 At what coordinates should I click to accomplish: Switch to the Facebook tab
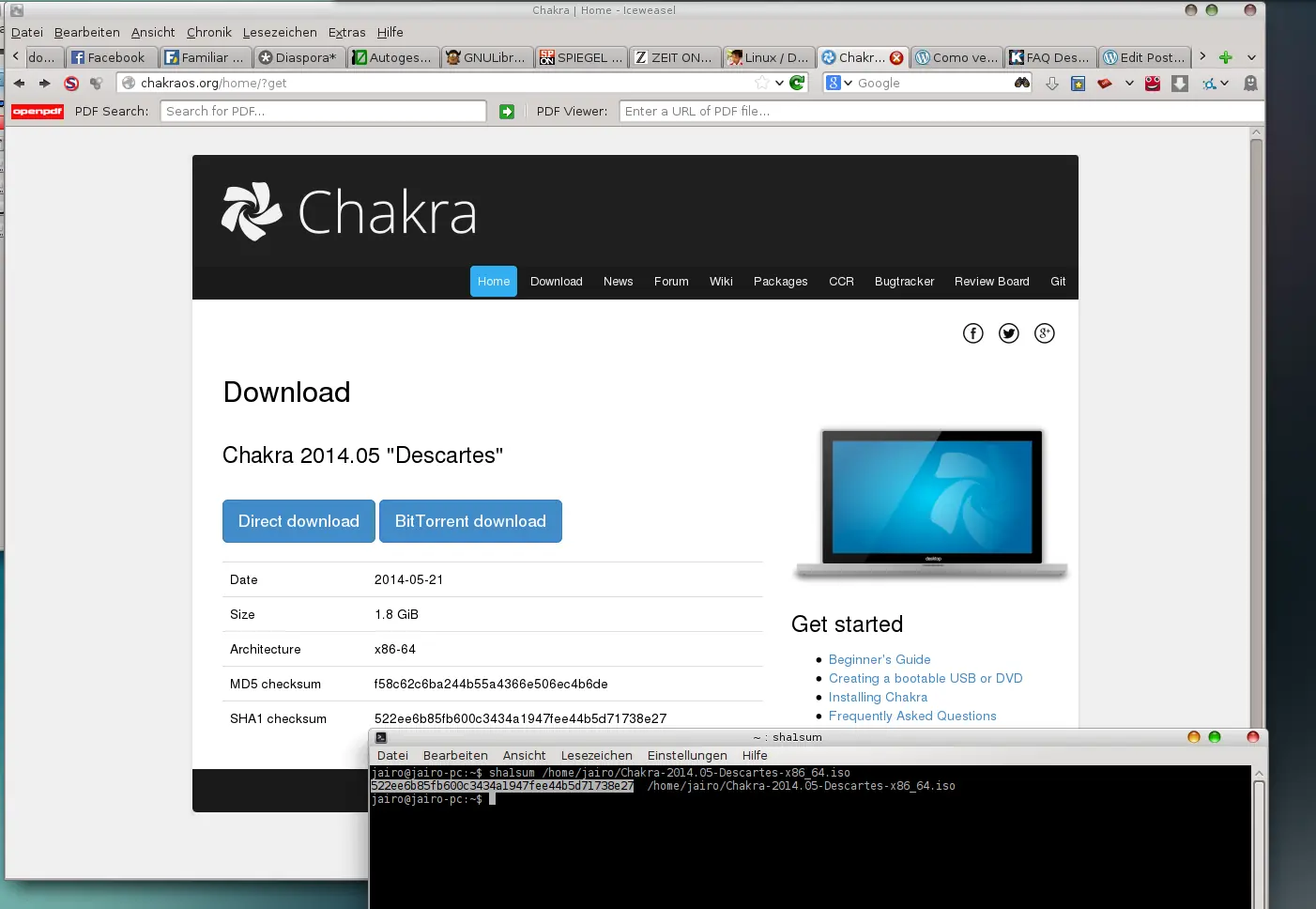click(110, 57)
